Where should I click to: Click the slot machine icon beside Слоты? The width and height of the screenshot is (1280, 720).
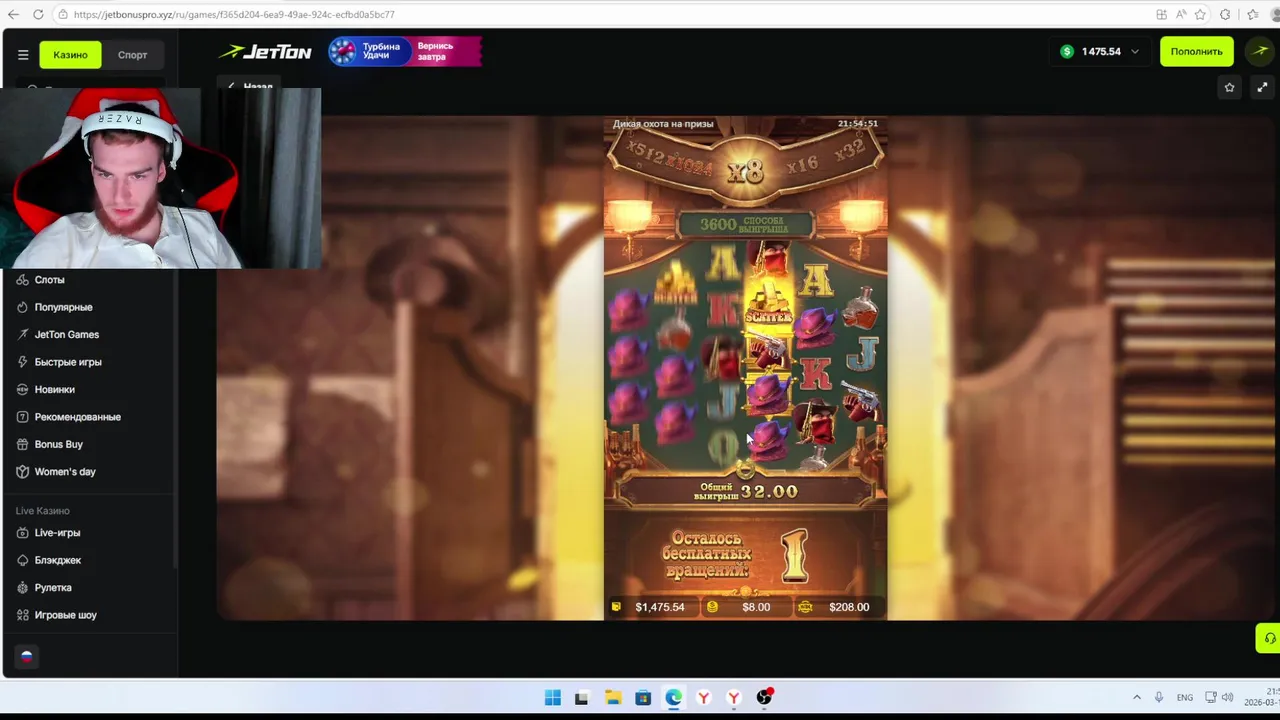click(22, 280)
